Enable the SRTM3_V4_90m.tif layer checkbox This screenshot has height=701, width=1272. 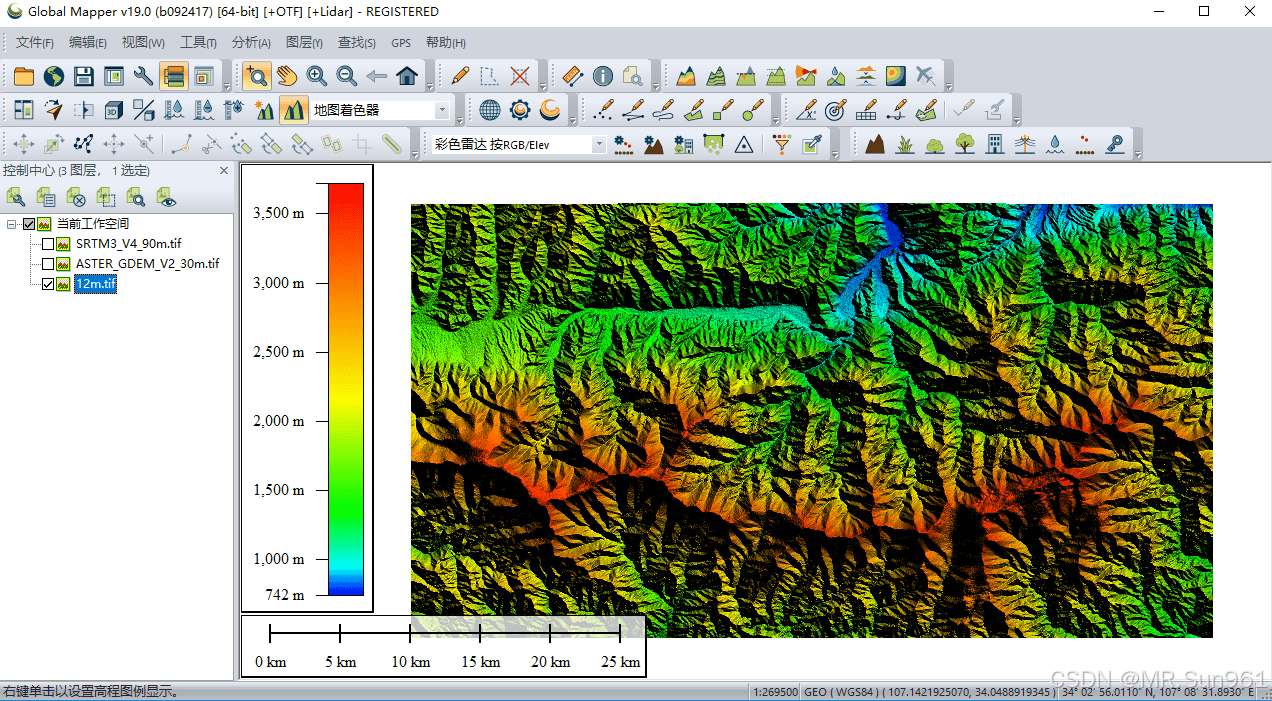(48, 244)
